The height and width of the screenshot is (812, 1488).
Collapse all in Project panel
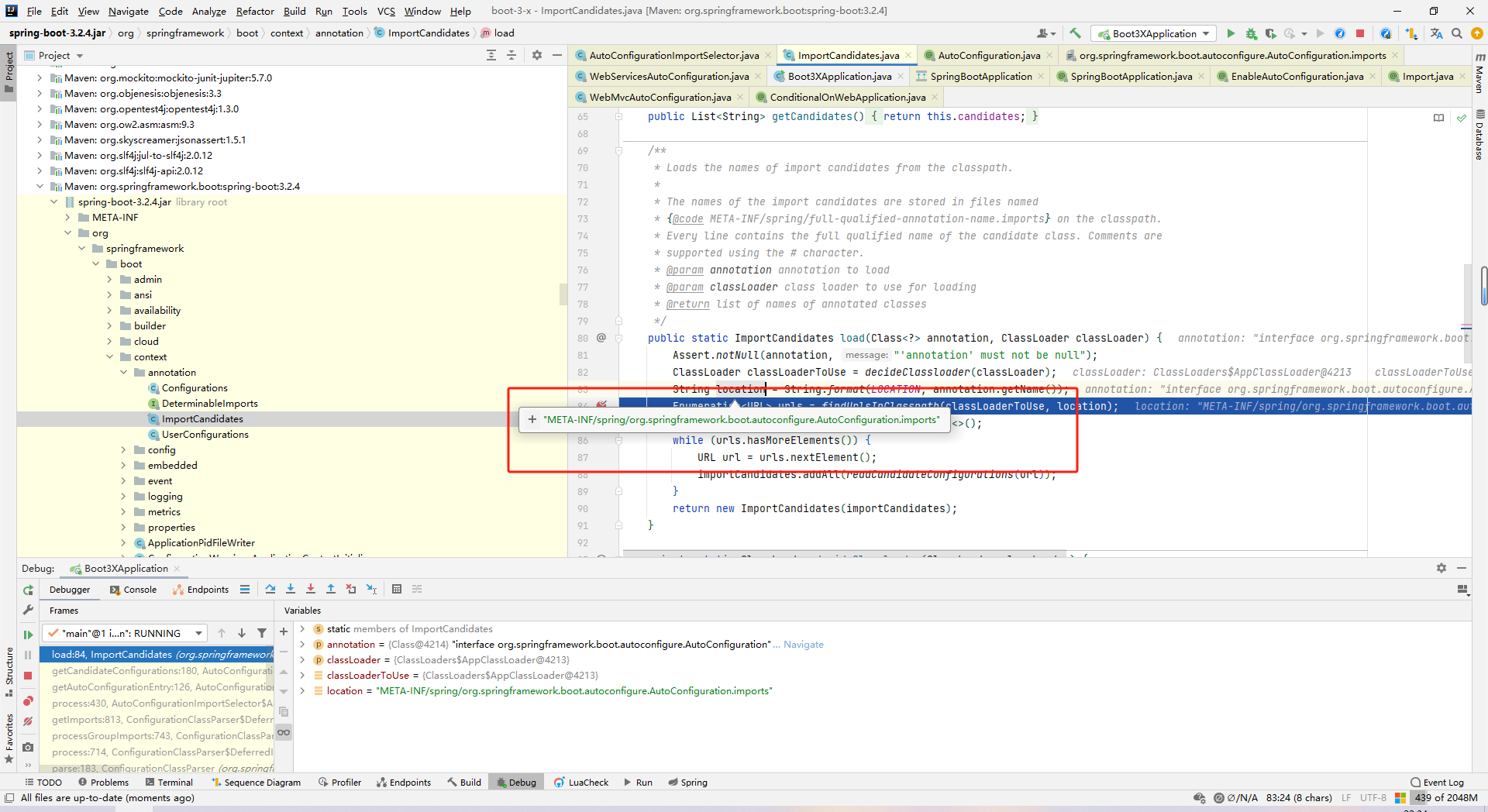coord(511,55)
